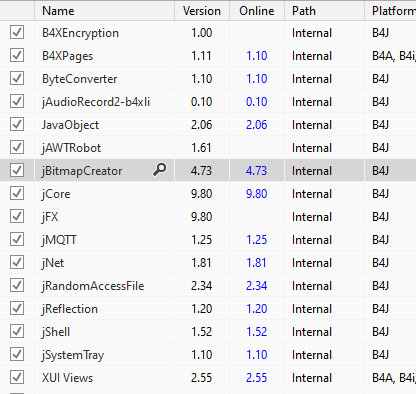The image size is (416, 394).
Task: Click online version 9.80 for jCore
Action: coord(257,194)
